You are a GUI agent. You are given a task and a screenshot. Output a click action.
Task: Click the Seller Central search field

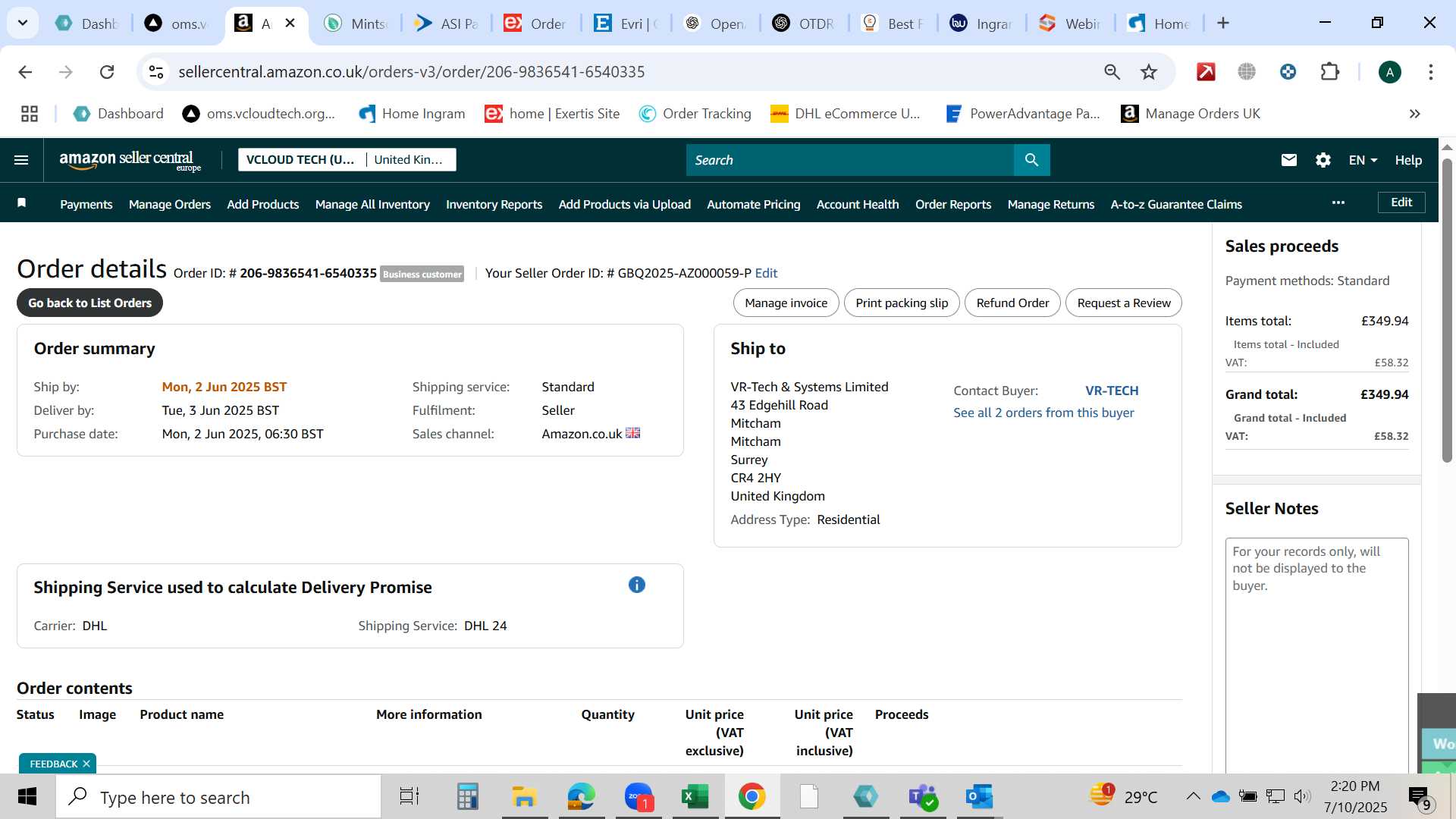tap(849, 160)
